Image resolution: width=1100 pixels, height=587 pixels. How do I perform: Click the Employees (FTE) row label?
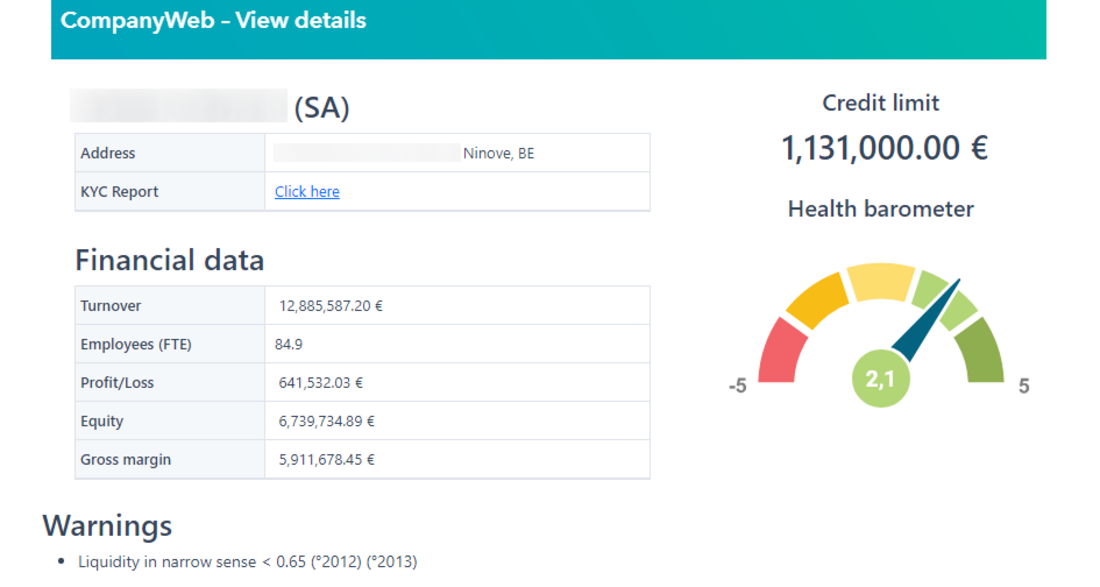[x=136, y=344]
